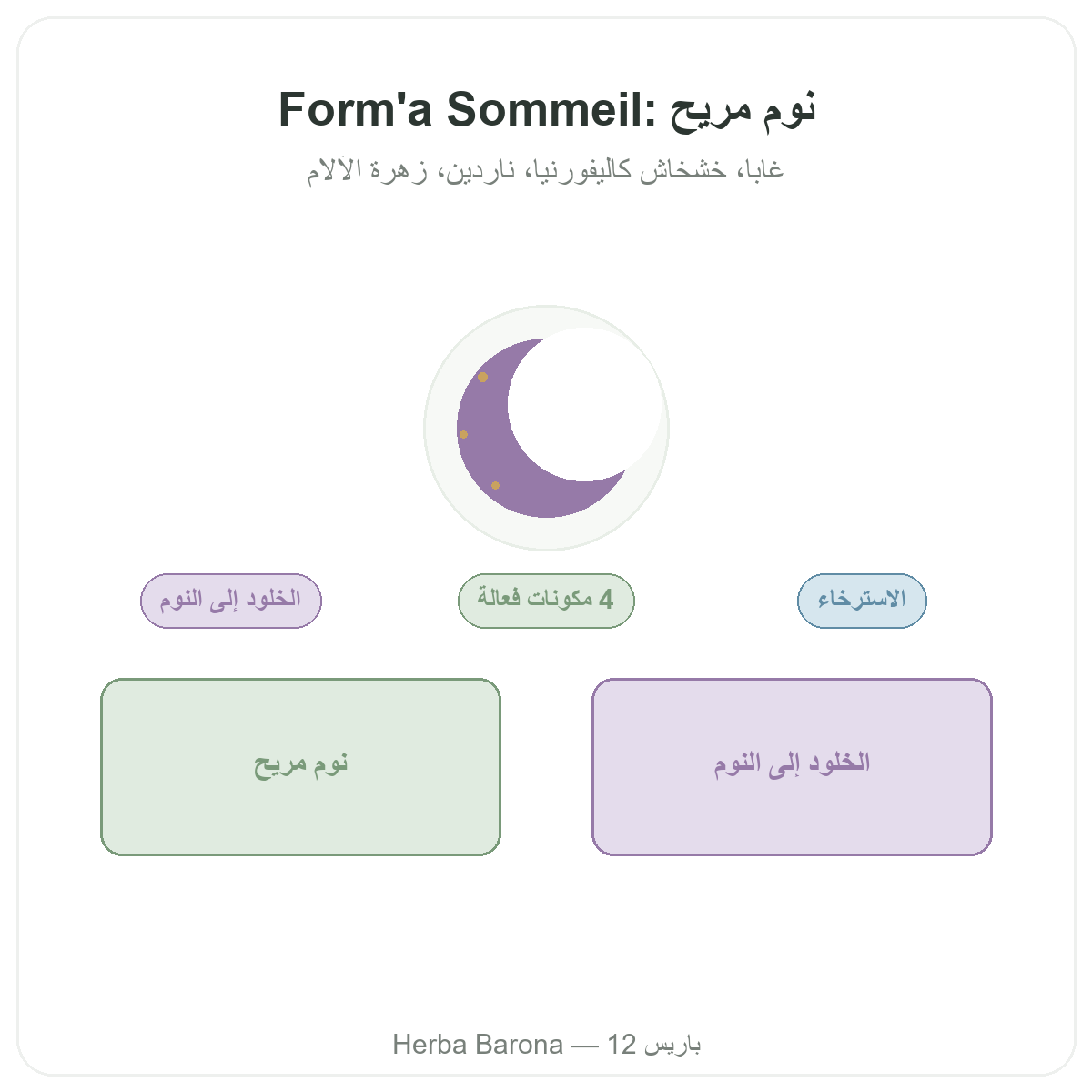
Task: Select the blue pill الاسترخاء
Action: (x=862, y=601)
